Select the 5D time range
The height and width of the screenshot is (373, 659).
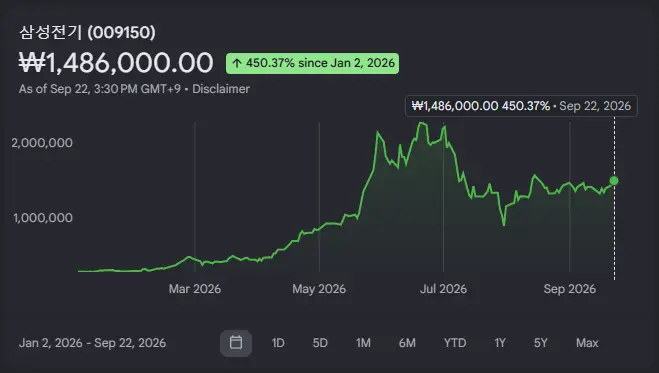pyautogui.click(x=320, y=343)
